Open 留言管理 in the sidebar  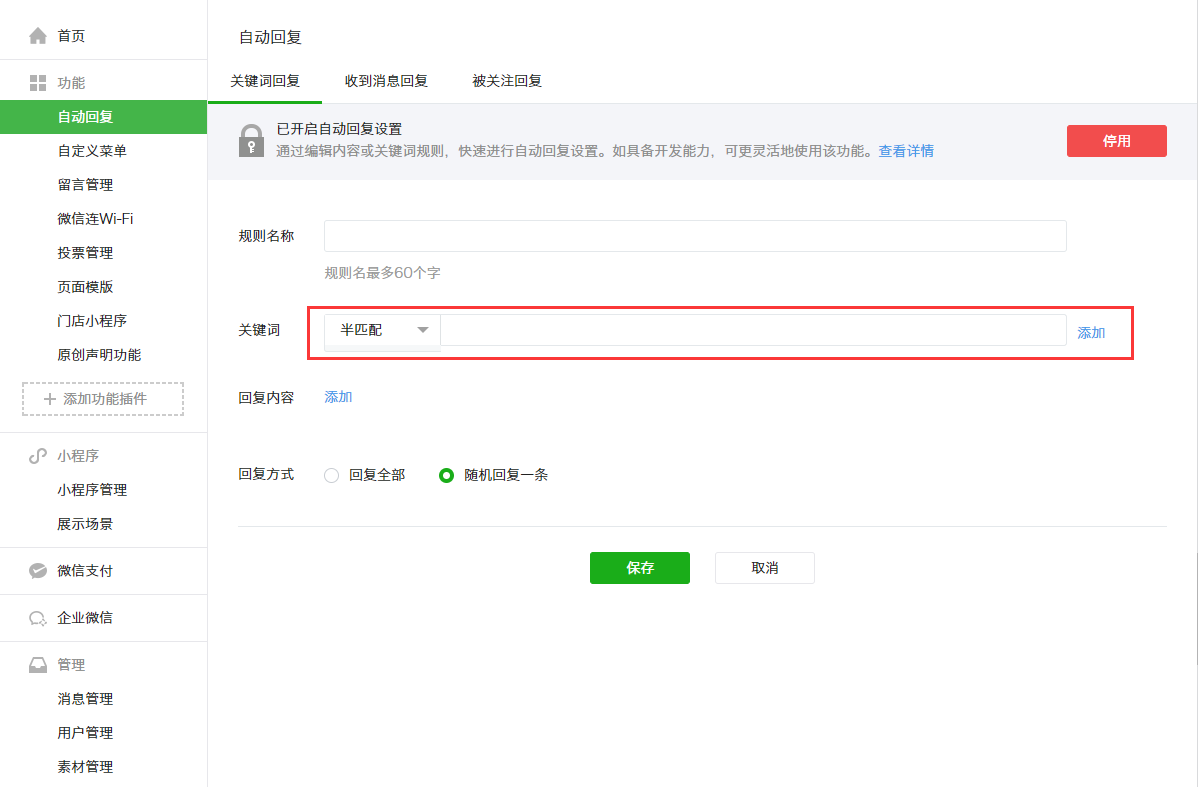(x=85, y=185)
